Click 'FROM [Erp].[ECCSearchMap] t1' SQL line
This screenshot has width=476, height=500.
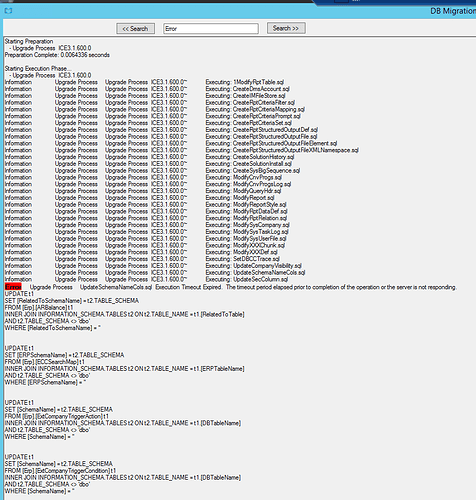tap(45, 362)
